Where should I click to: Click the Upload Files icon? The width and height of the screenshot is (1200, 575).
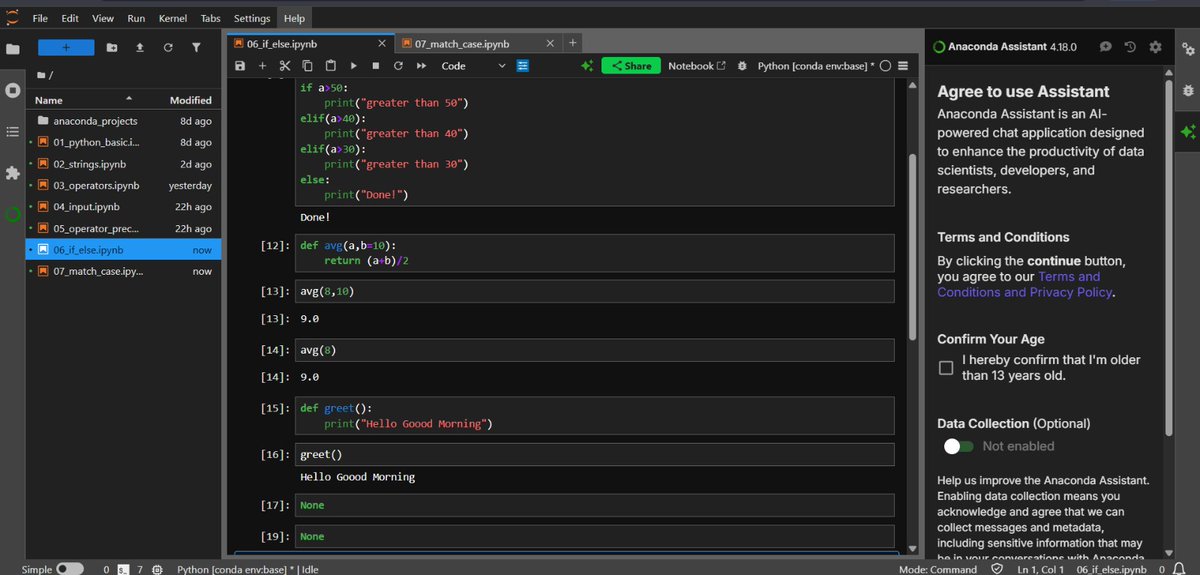click(140, 47)
